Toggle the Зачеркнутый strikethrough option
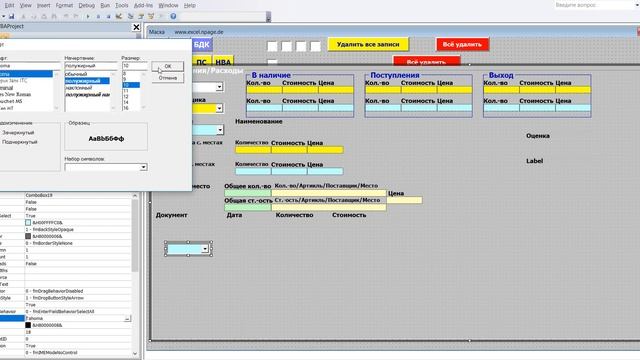Screen dimensions: 640x360 coord(18,133)
